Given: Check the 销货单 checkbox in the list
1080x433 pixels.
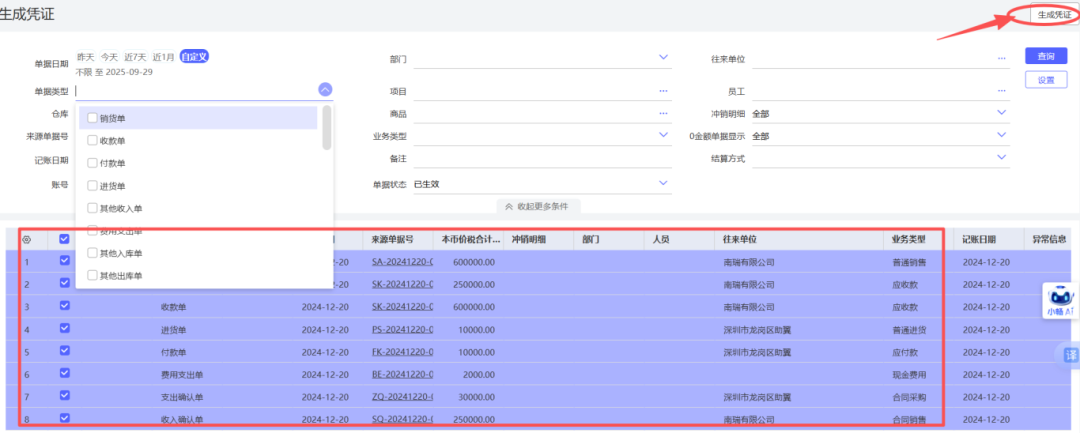Looking at the screenshot, I should (92, 118).
